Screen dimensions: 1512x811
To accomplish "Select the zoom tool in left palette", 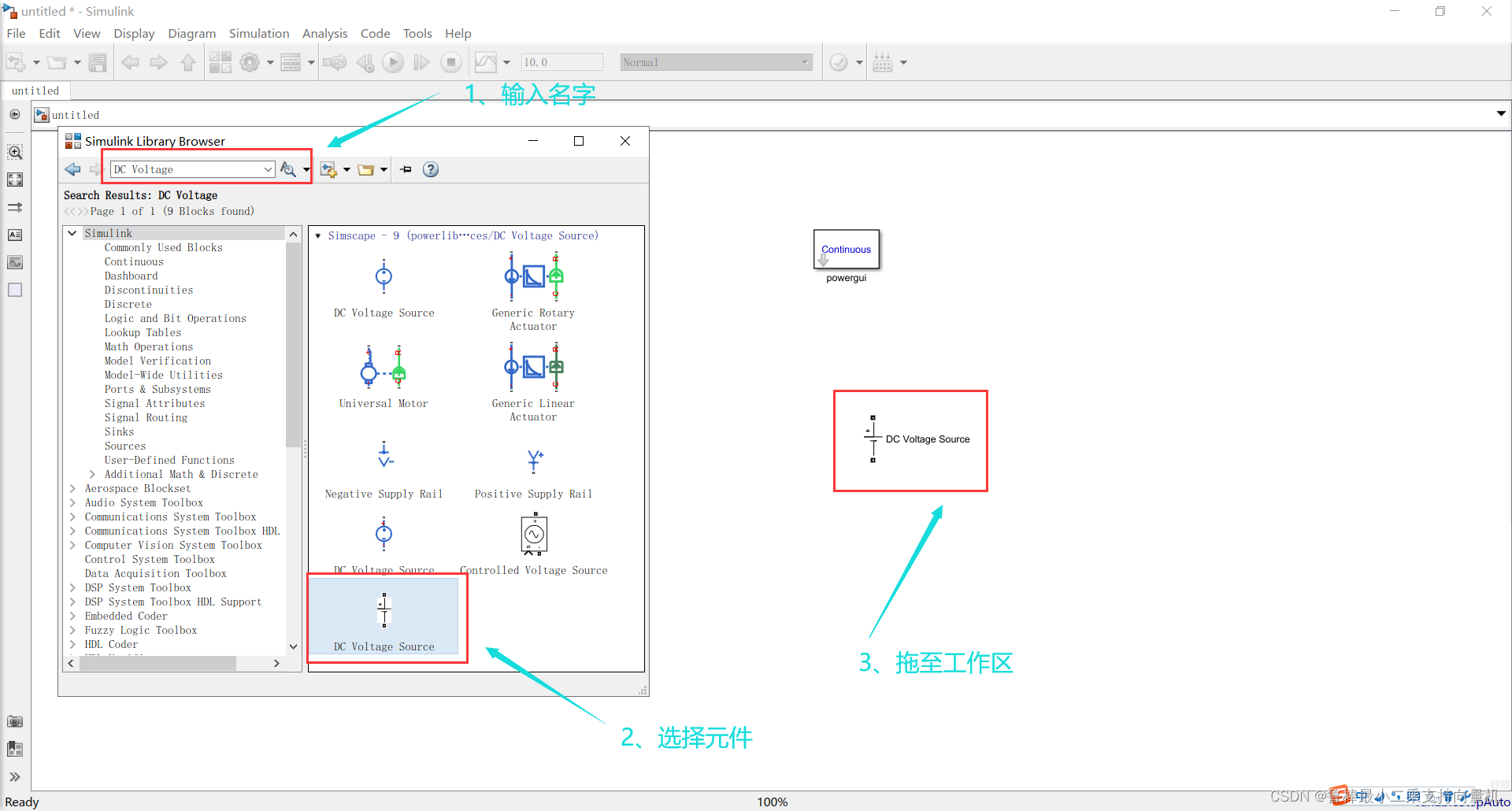I will (x=15, y=151).
